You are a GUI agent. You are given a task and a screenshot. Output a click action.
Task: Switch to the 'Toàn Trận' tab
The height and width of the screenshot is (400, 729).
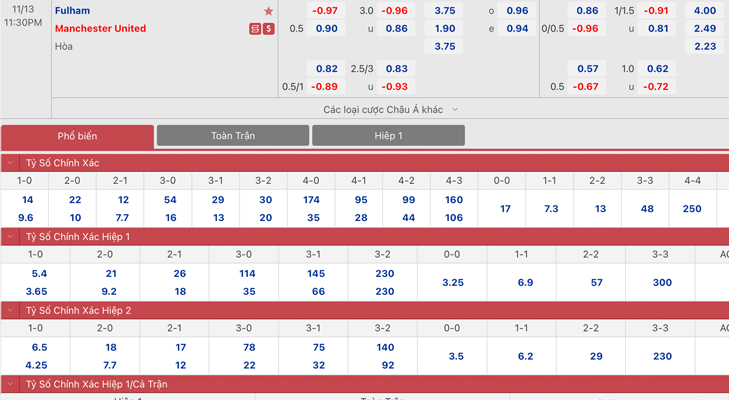coord(233,135)
